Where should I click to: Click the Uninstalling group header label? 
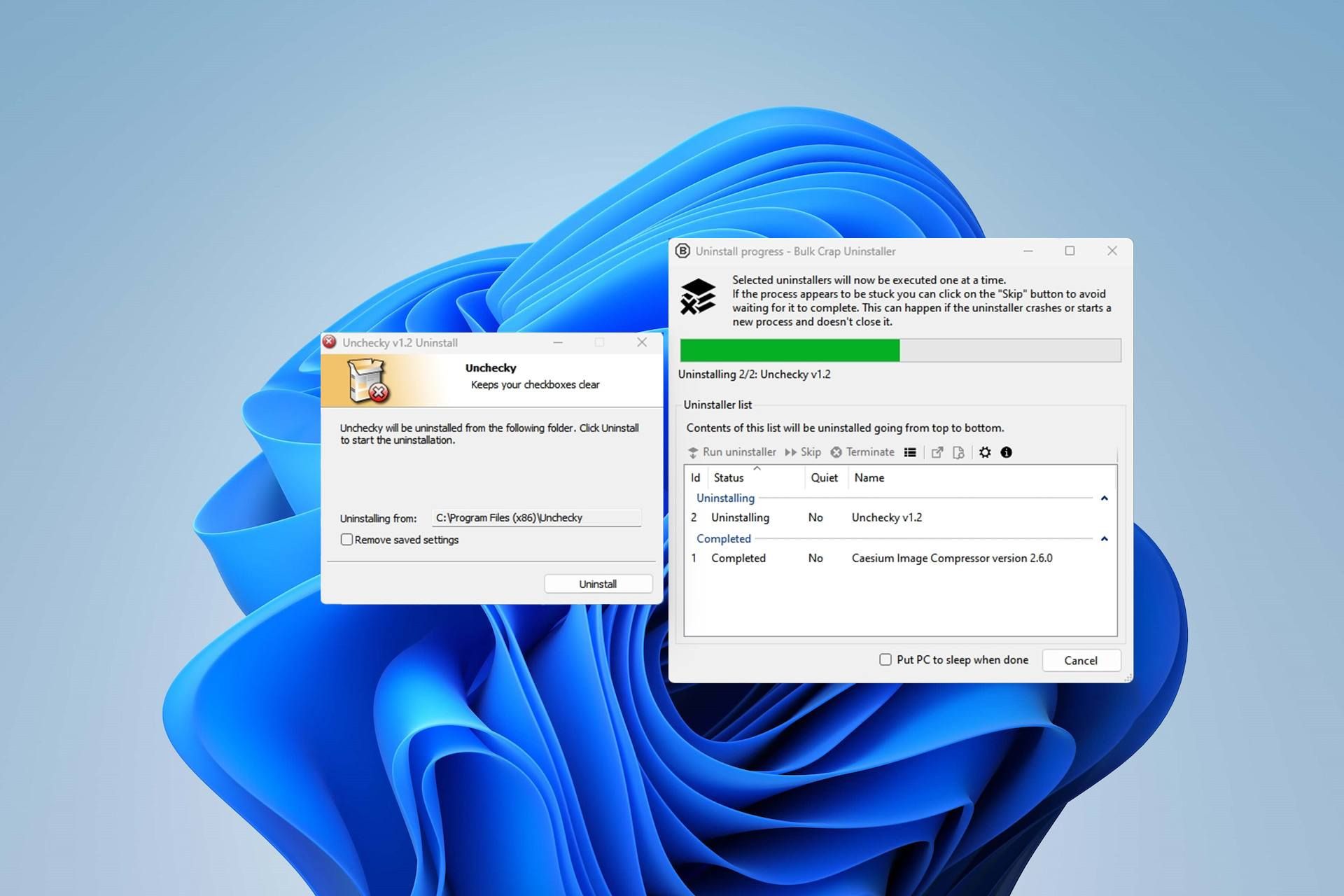tap(725, 498)
